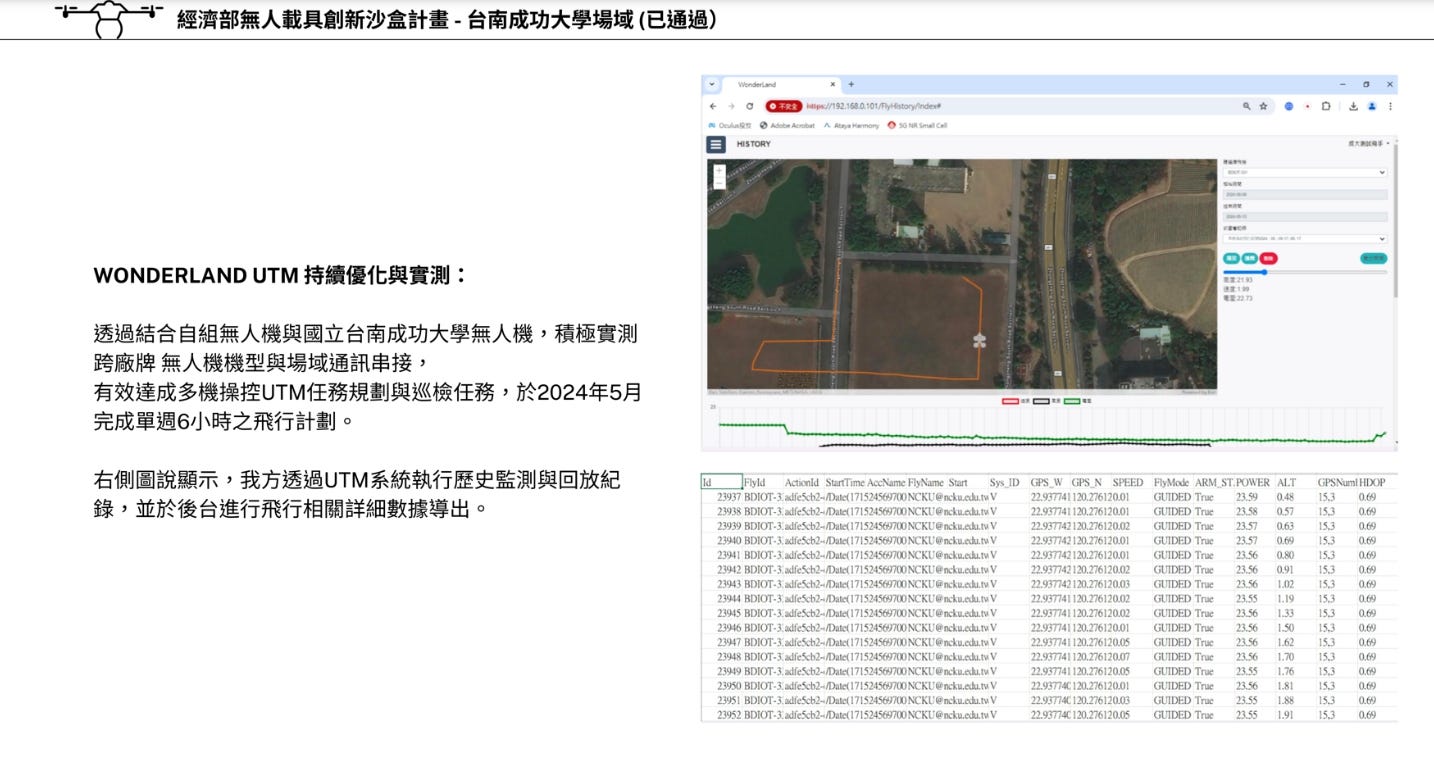The width and height of the screenshot is (1434, 758).
Task: Click the red pill button
Action: tap(1268, 258)
